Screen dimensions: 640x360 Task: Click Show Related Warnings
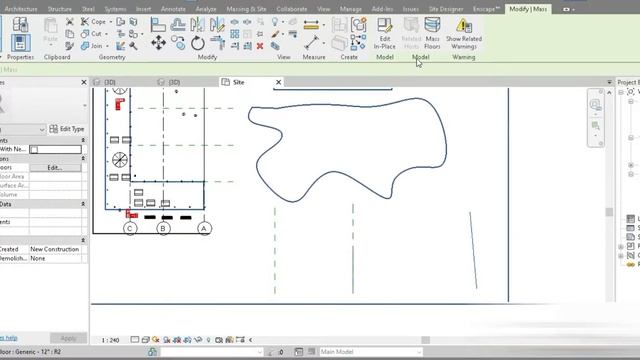point(464,33)
